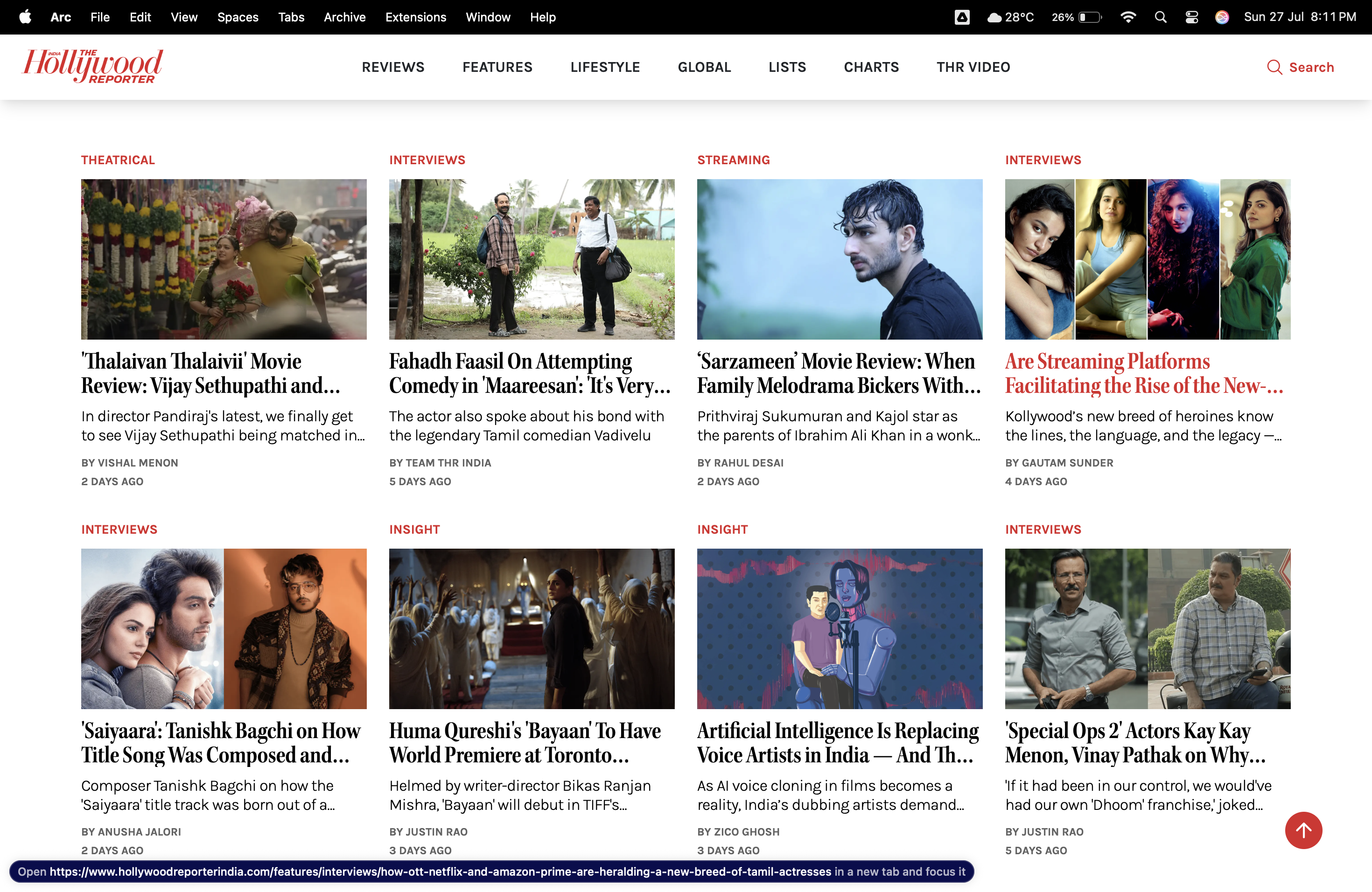Open the Extensions menu

point(415,17)
